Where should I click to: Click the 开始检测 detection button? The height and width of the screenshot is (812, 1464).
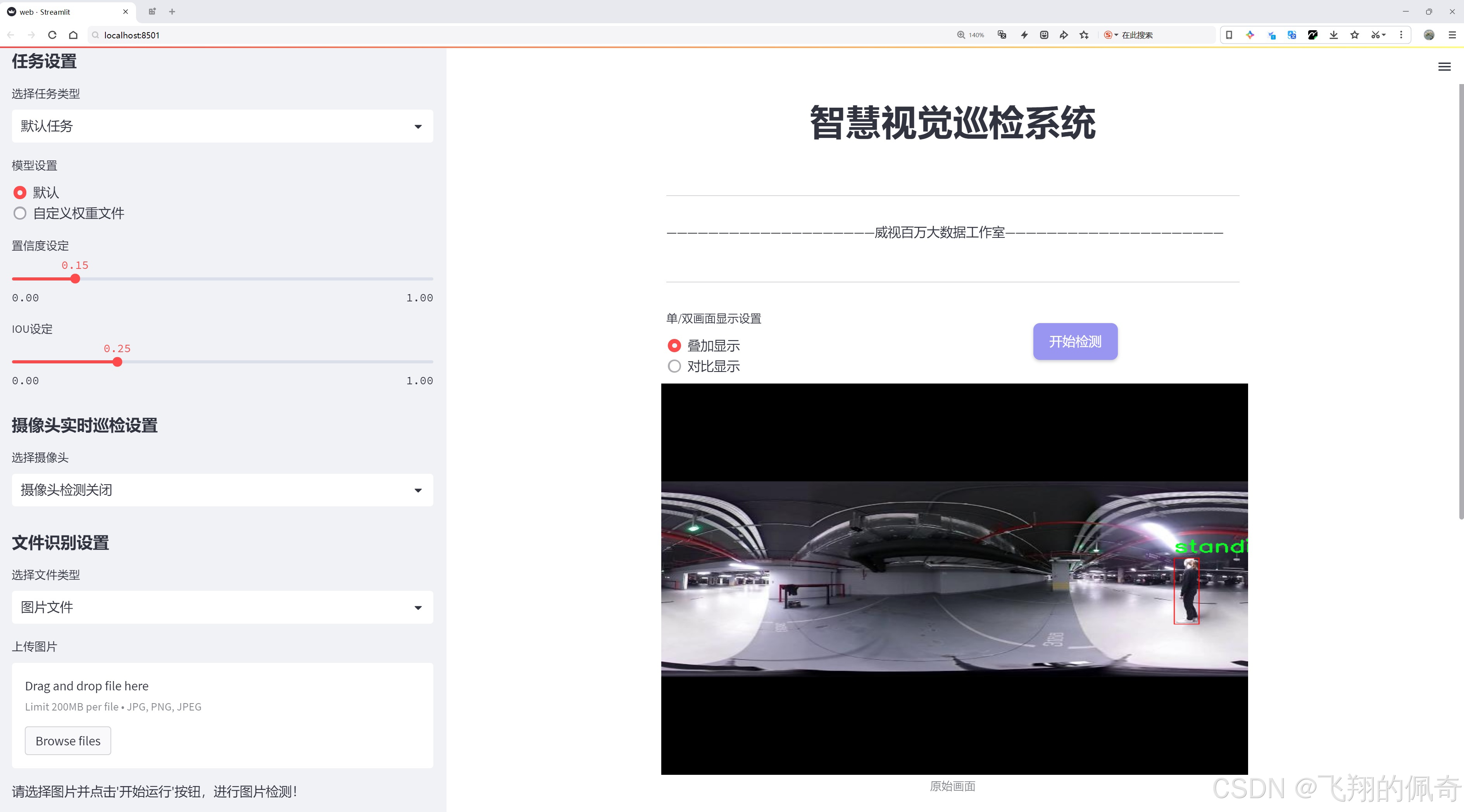coord(1075,341)
